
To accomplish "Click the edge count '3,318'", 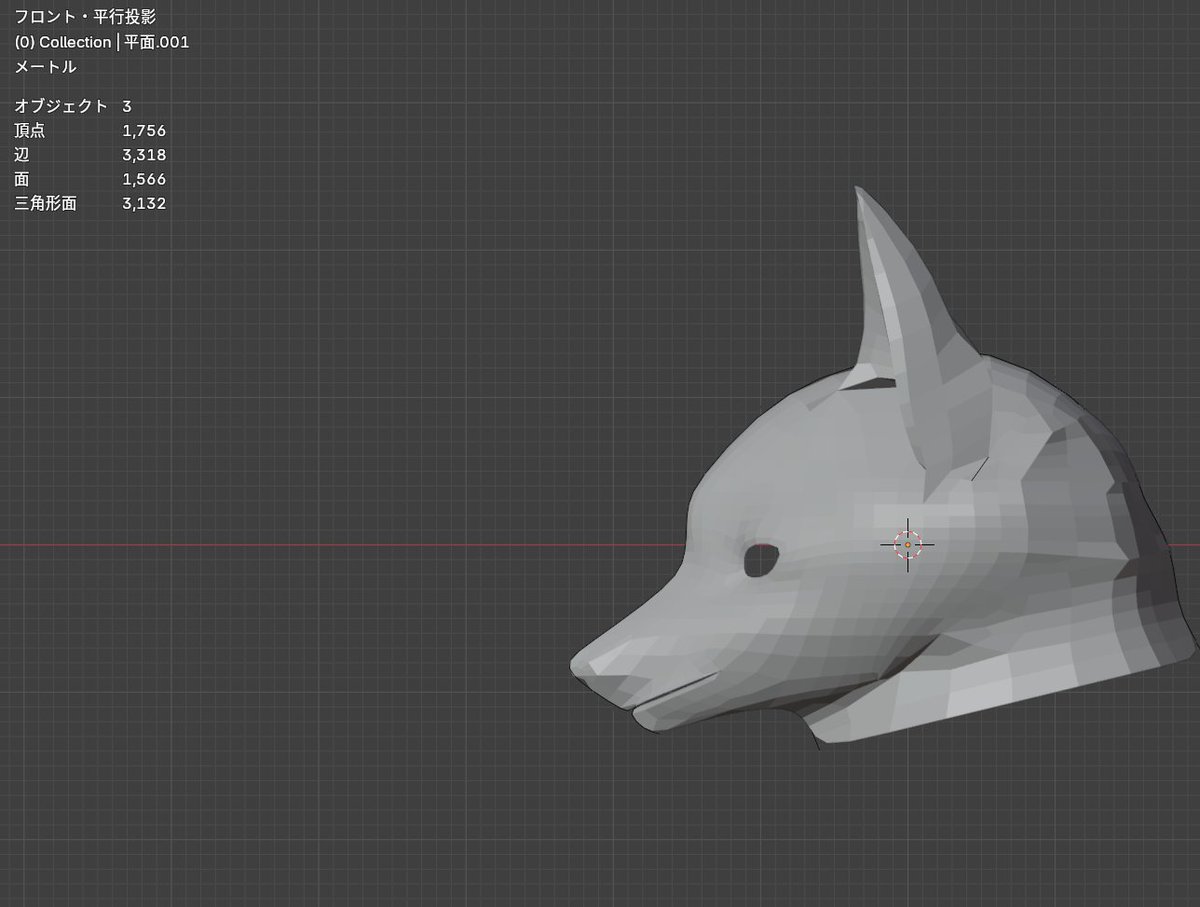I will tap(144, 155).
